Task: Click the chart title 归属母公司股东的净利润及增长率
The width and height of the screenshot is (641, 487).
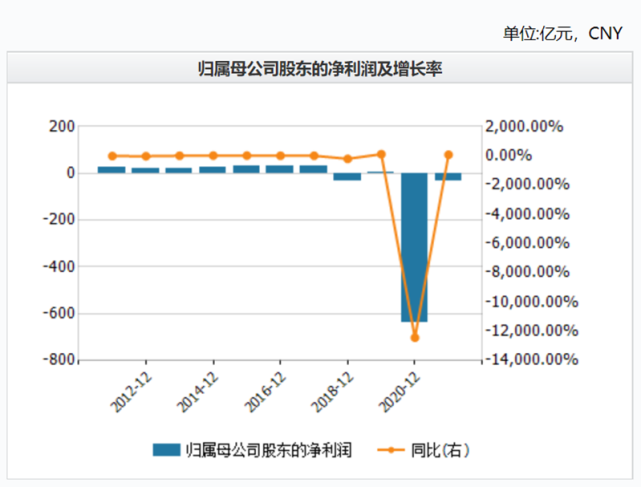Action: point(320,69)
